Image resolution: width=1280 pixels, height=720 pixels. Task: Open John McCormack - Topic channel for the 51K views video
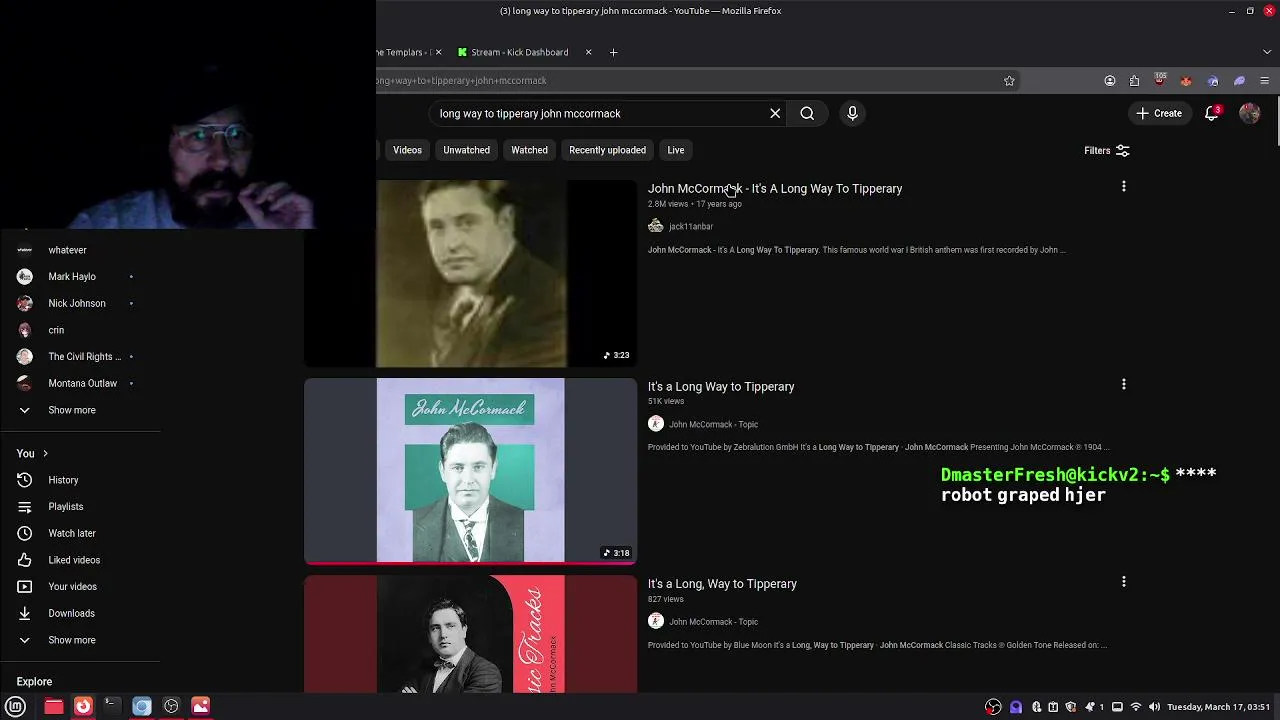[x=713, y=424]
